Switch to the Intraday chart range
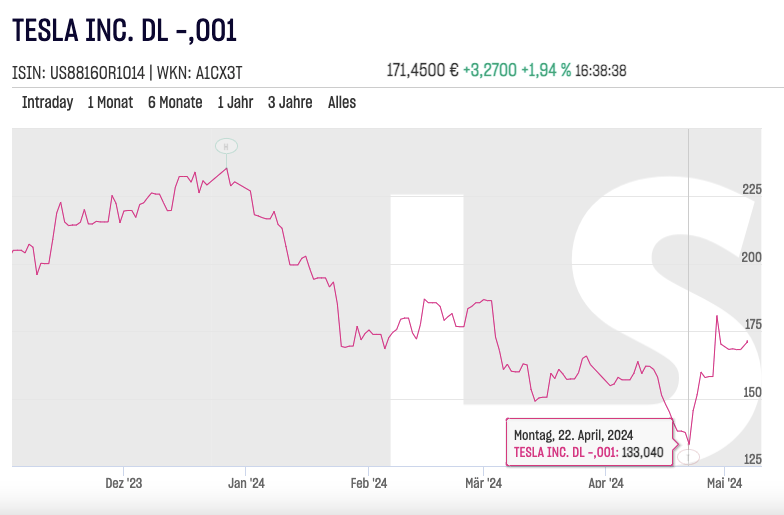Viewport: 784px width, 515px height. [x=47, y=102]
